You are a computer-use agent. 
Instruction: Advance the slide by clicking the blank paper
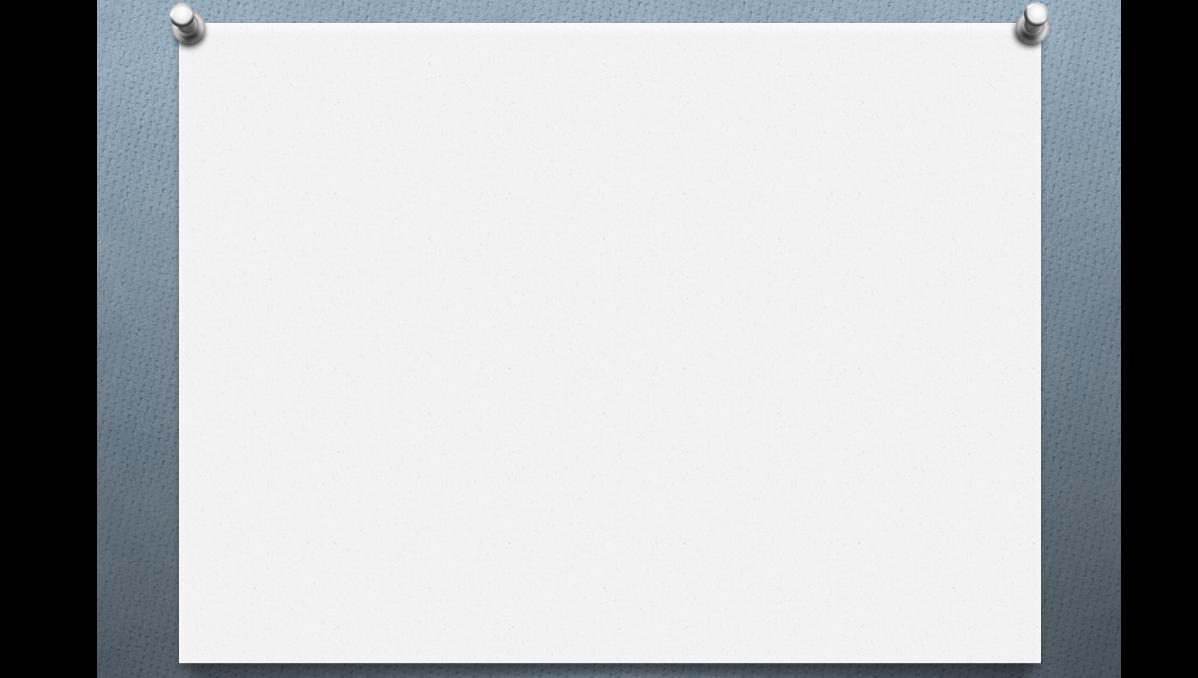pos(610,342)
